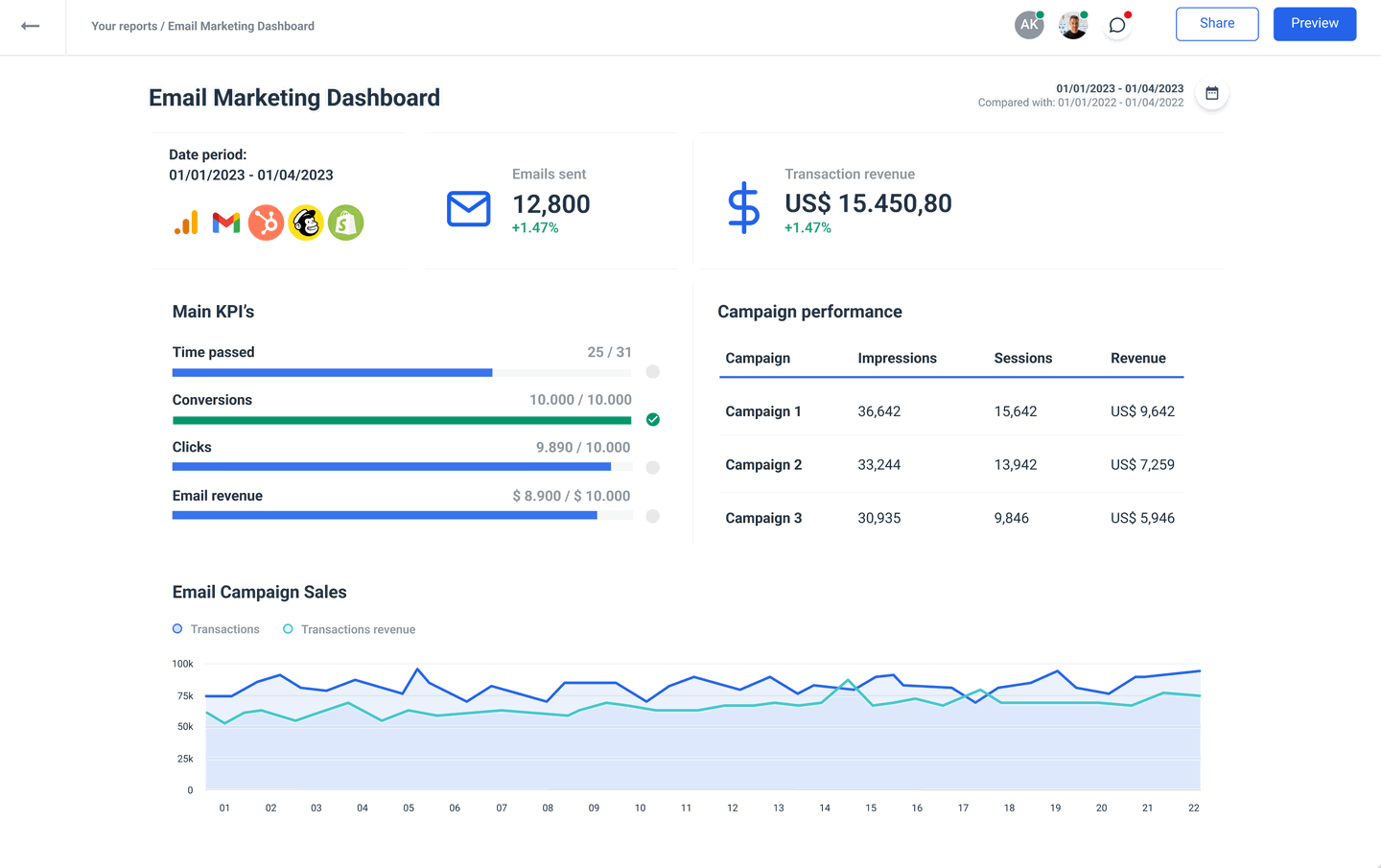Screen dimensions: 1381x868
Task: Open the Google Analytics integration icon
Action: tap(185, 222)
